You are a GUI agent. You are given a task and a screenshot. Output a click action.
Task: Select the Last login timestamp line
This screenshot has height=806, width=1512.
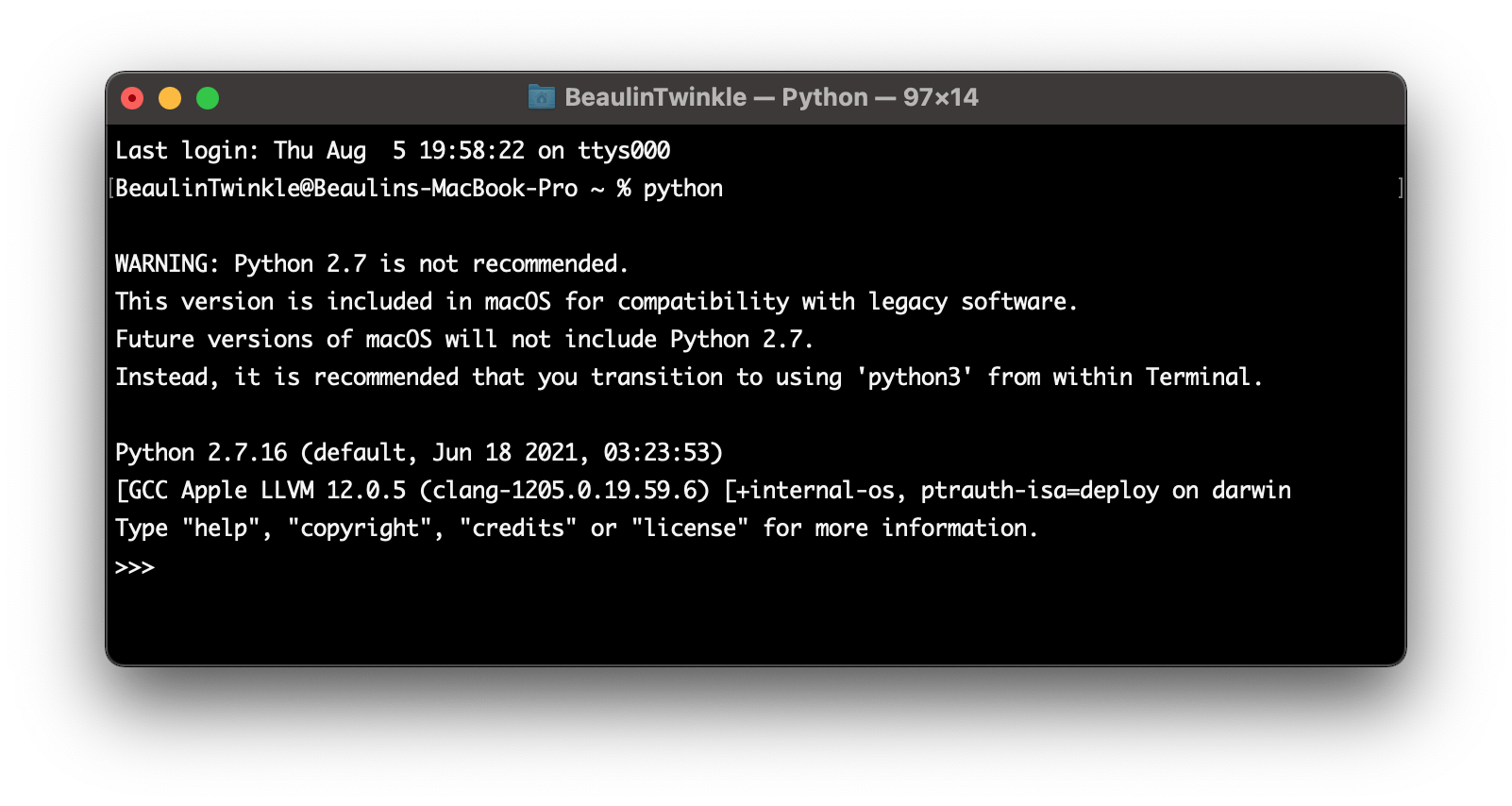coord(392,150)
